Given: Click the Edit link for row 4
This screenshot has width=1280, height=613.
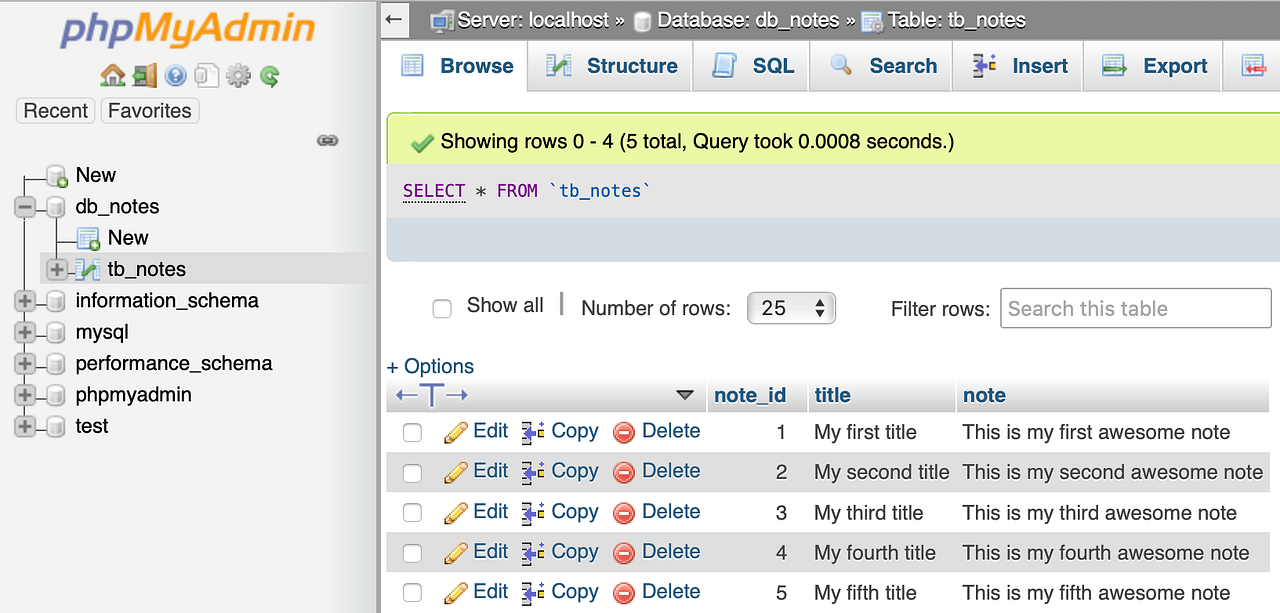Looking at the screenshot, I should 490,552.
